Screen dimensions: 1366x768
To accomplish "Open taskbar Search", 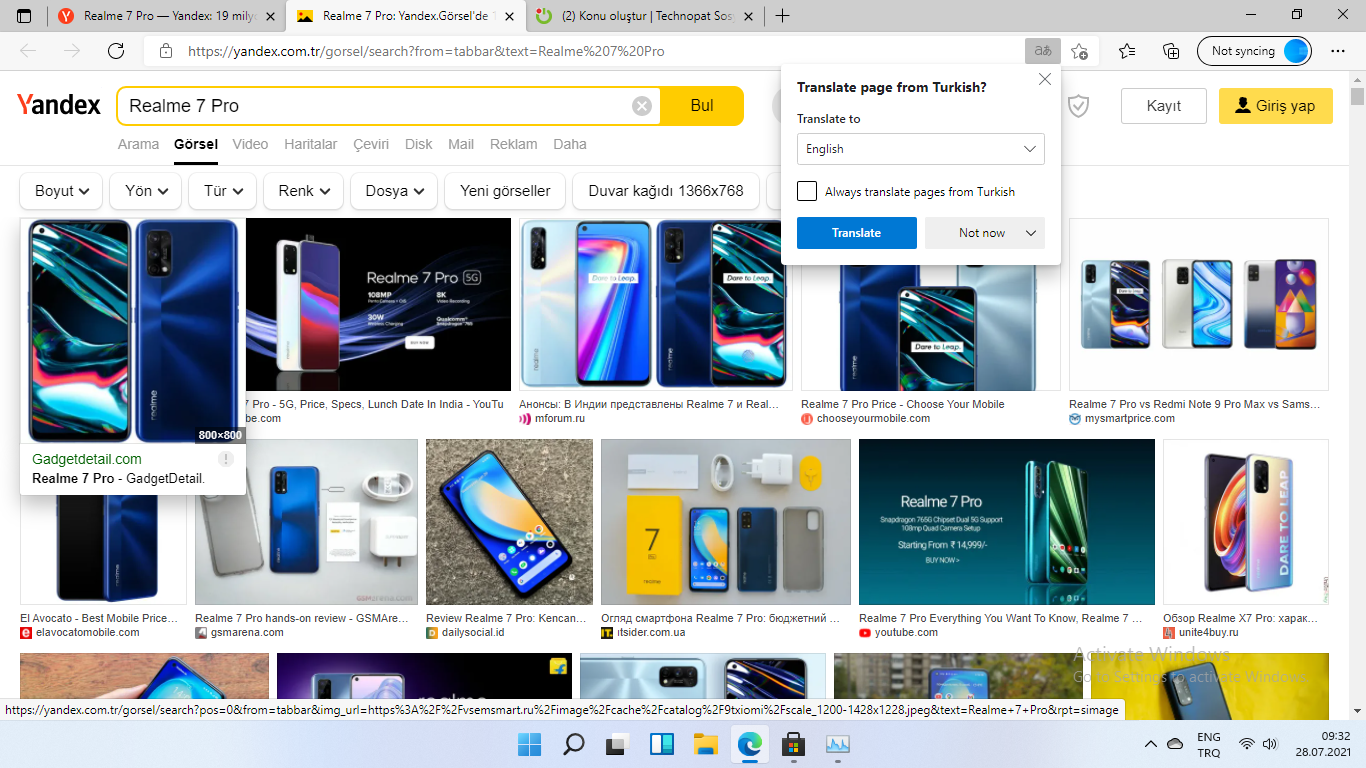I will tap(573, 744).
